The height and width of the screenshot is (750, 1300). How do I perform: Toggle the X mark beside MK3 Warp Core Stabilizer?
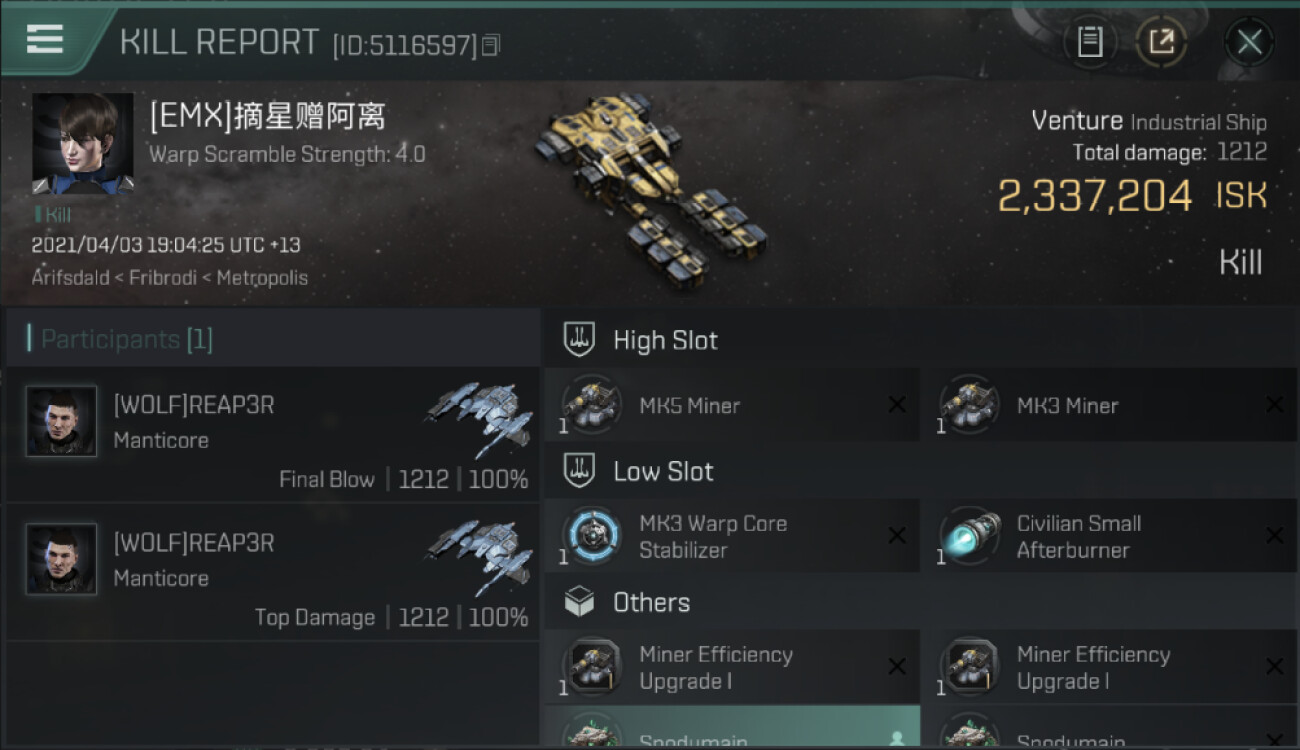coord(897,536)
